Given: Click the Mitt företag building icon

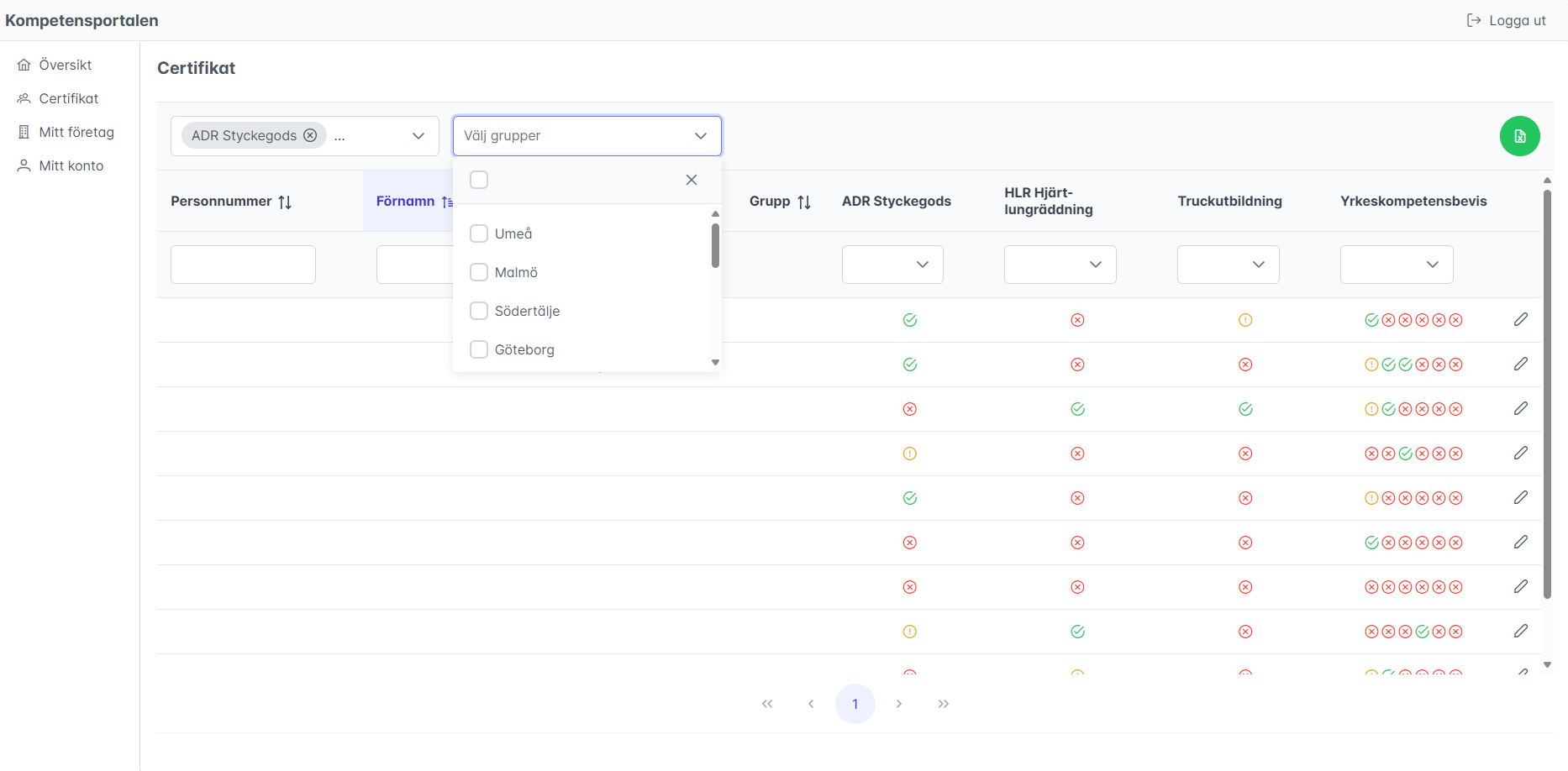Looking at the screenshot, I should coord(24,132).
